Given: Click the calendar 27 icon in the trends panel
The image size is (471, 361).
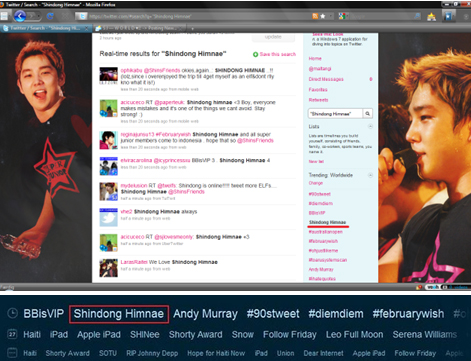Looking at the screenshot, I should (12, 334).
